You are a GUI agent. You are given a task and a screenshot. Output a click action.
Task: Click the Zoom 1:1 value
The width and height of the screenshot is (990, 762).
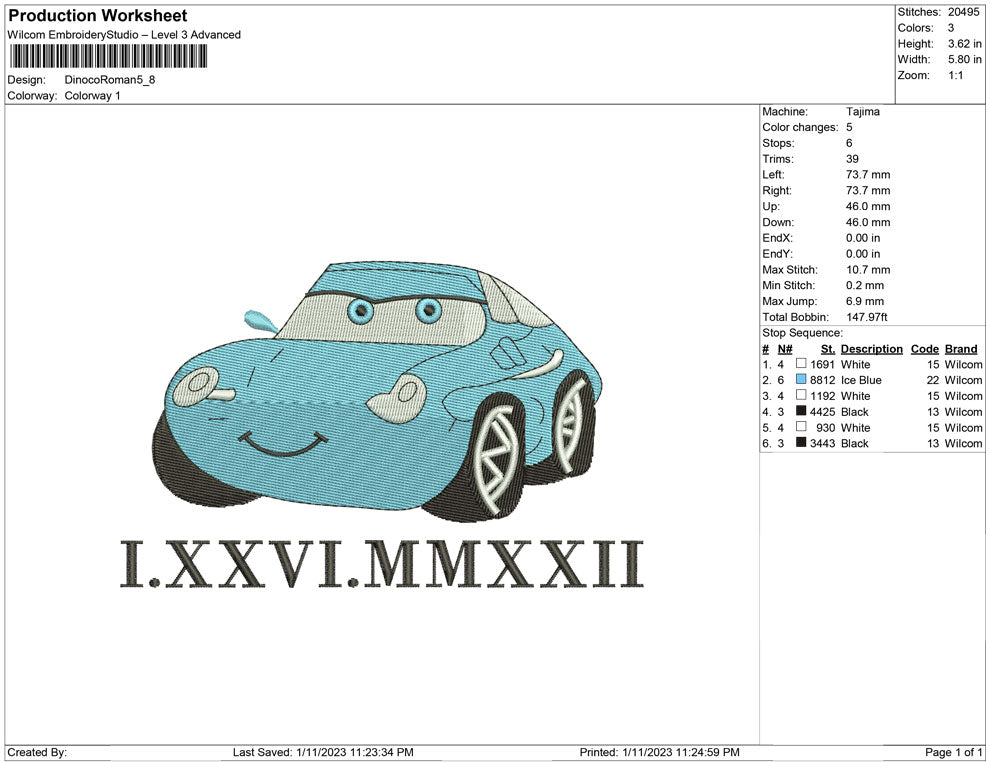pos(955,75)
